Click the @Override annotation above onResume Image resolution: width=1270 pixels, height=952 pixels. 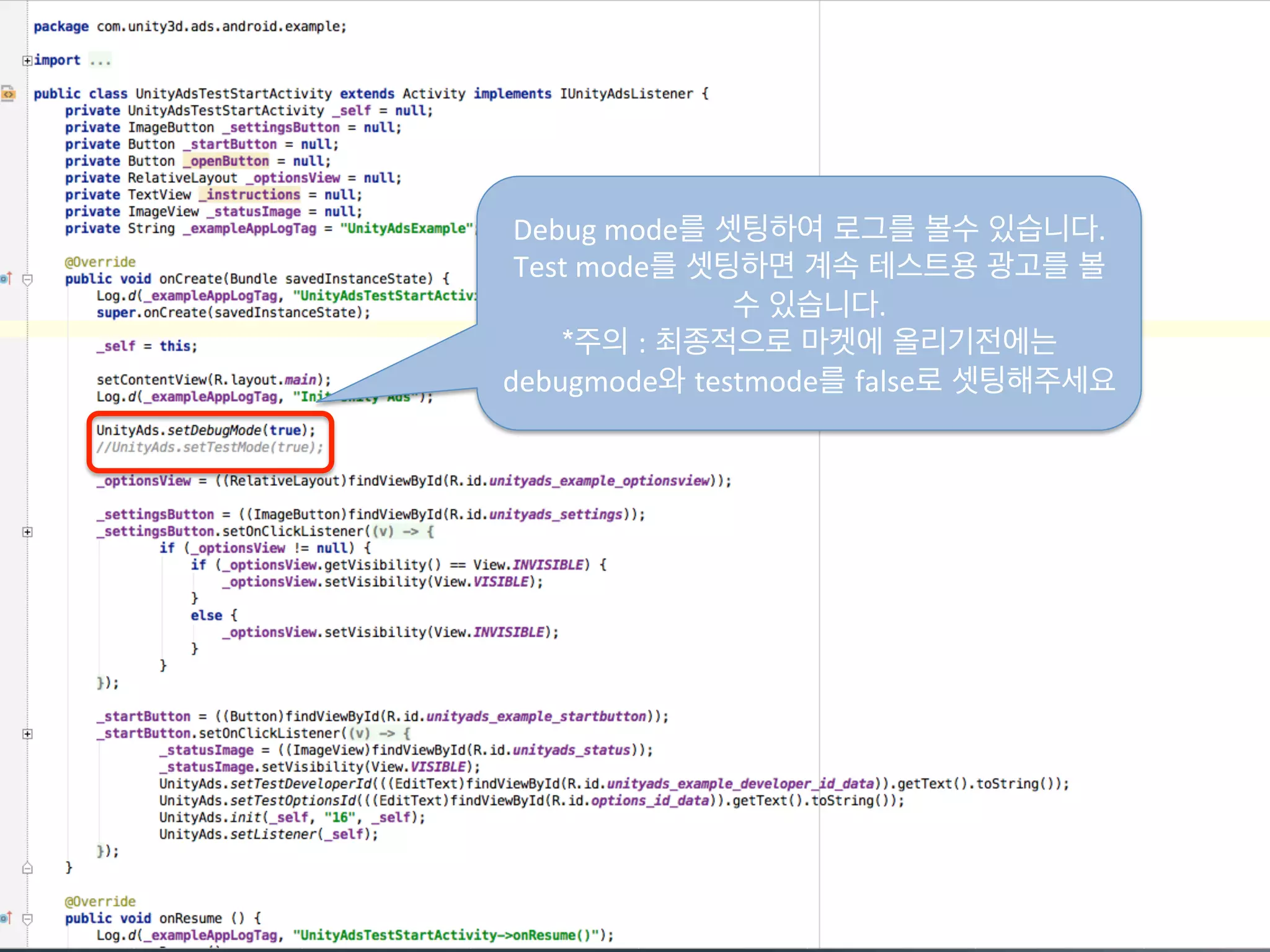tap(100, 902)
